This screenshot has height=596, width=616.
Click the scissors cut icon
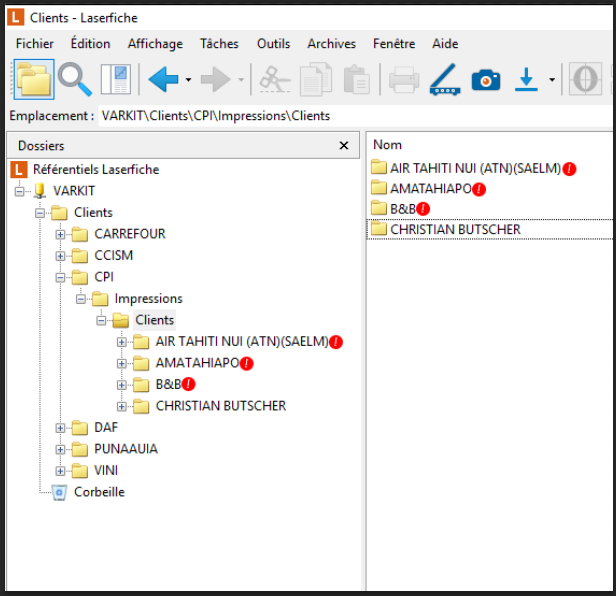coord(275,80)
